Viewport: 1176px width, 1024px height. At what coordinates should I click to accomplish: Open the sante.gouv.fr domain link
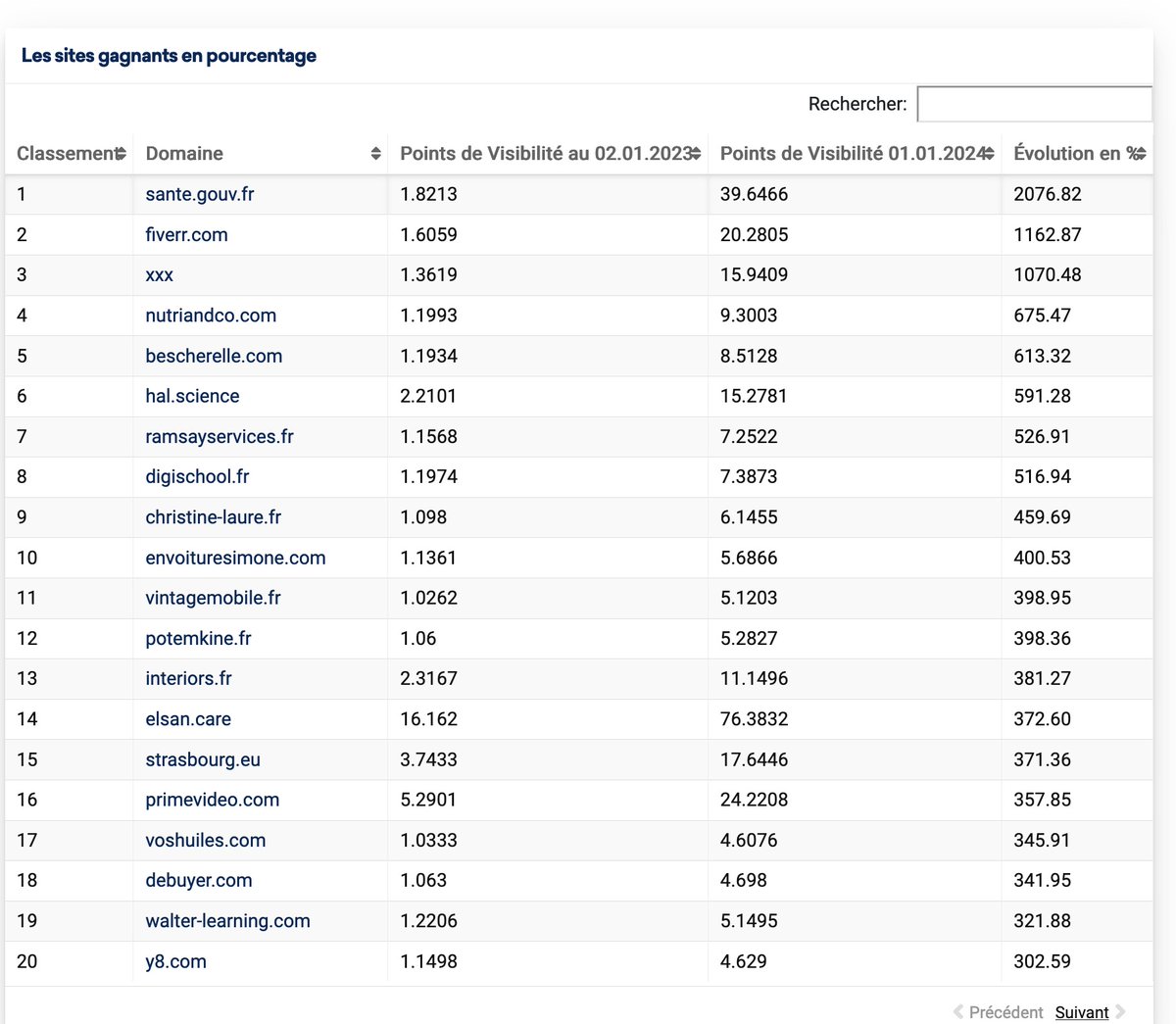pos(200,194)
